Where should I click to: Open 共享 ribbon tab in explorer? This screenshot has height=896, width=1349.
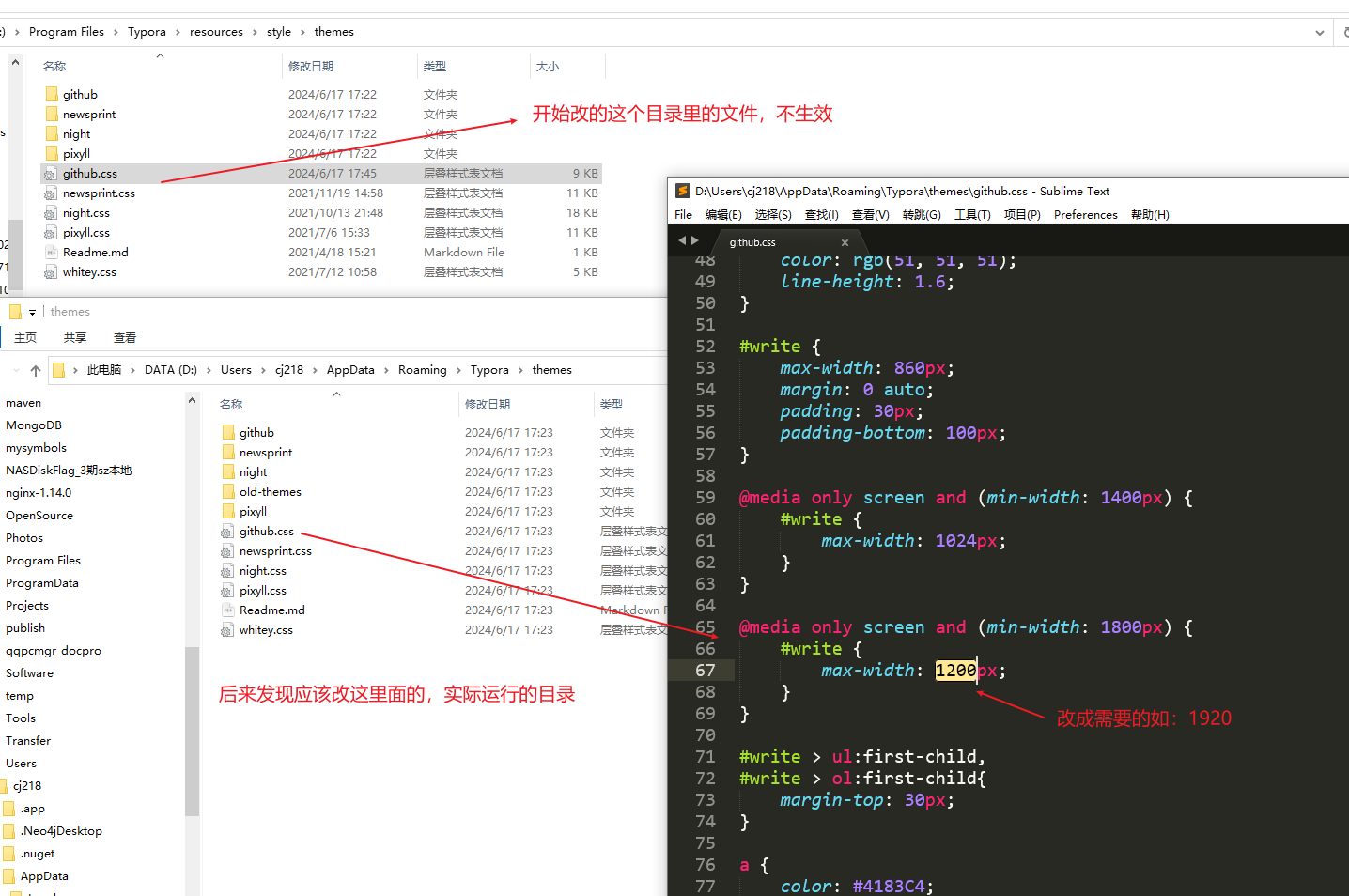point(75,338)
